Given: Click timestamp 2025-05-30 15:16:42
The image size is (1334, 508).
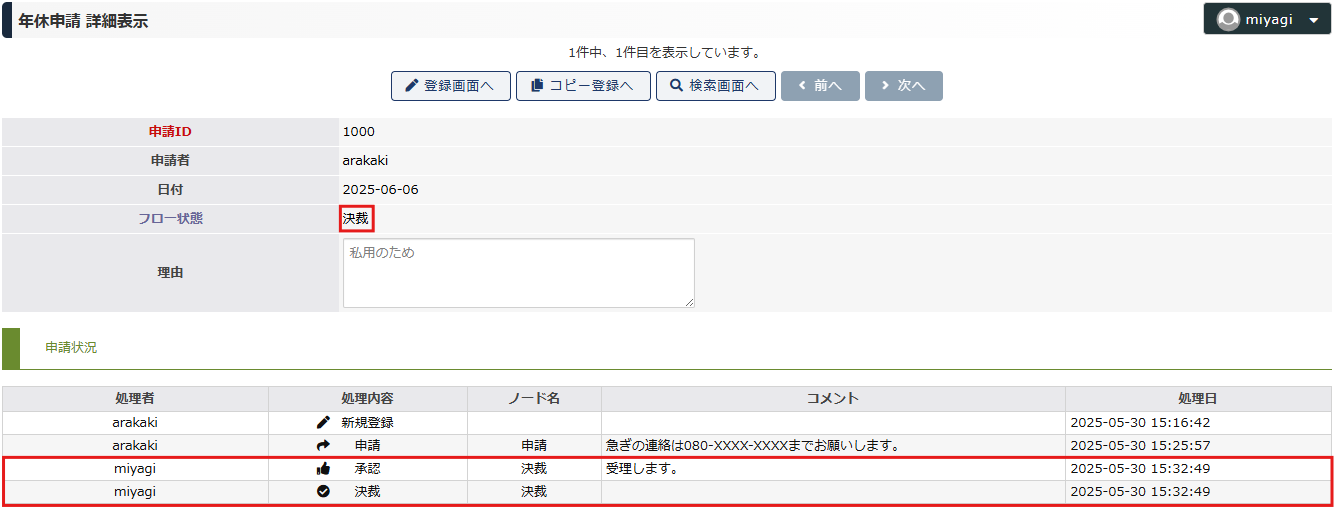Looking at the screenshot, I should [1140, 423].
